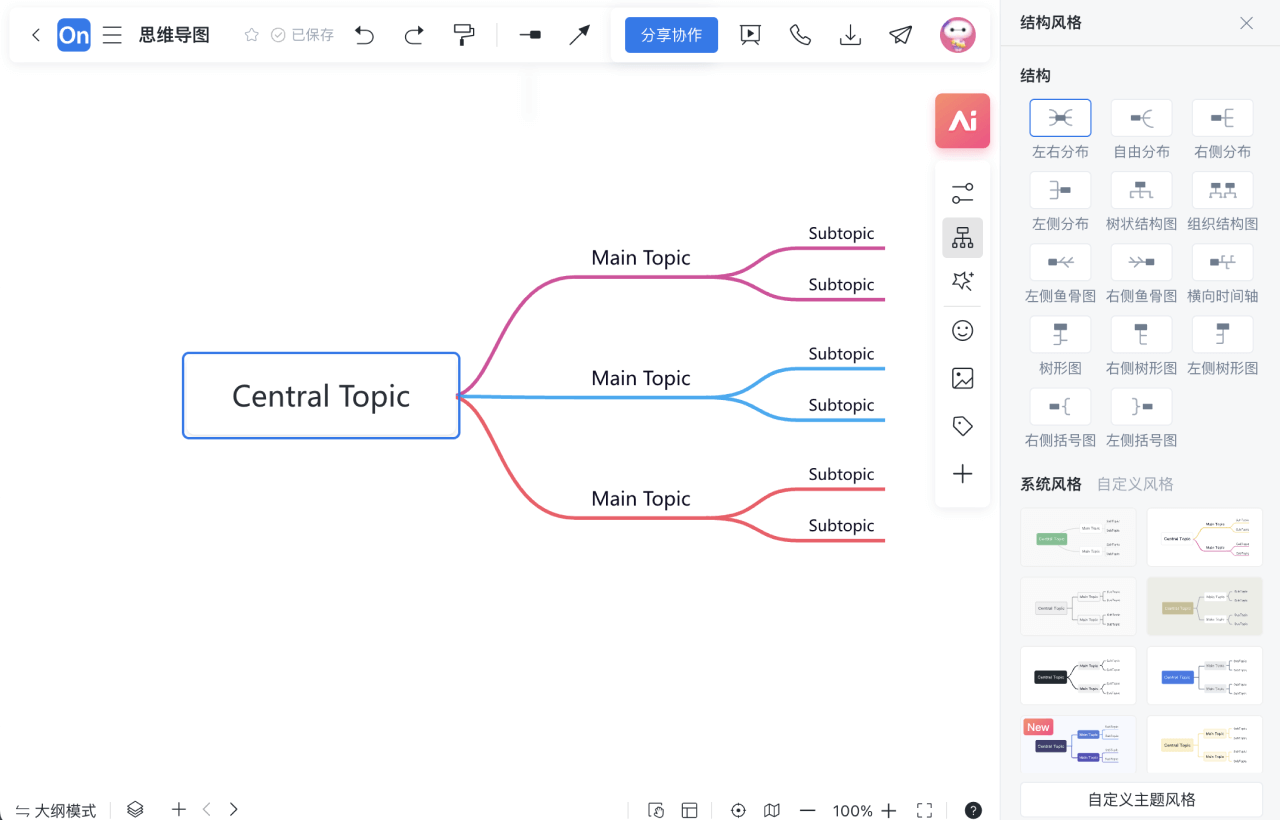Open the AI assistant button
Screen dimensions: 1280x820
(x=962, y=121)
